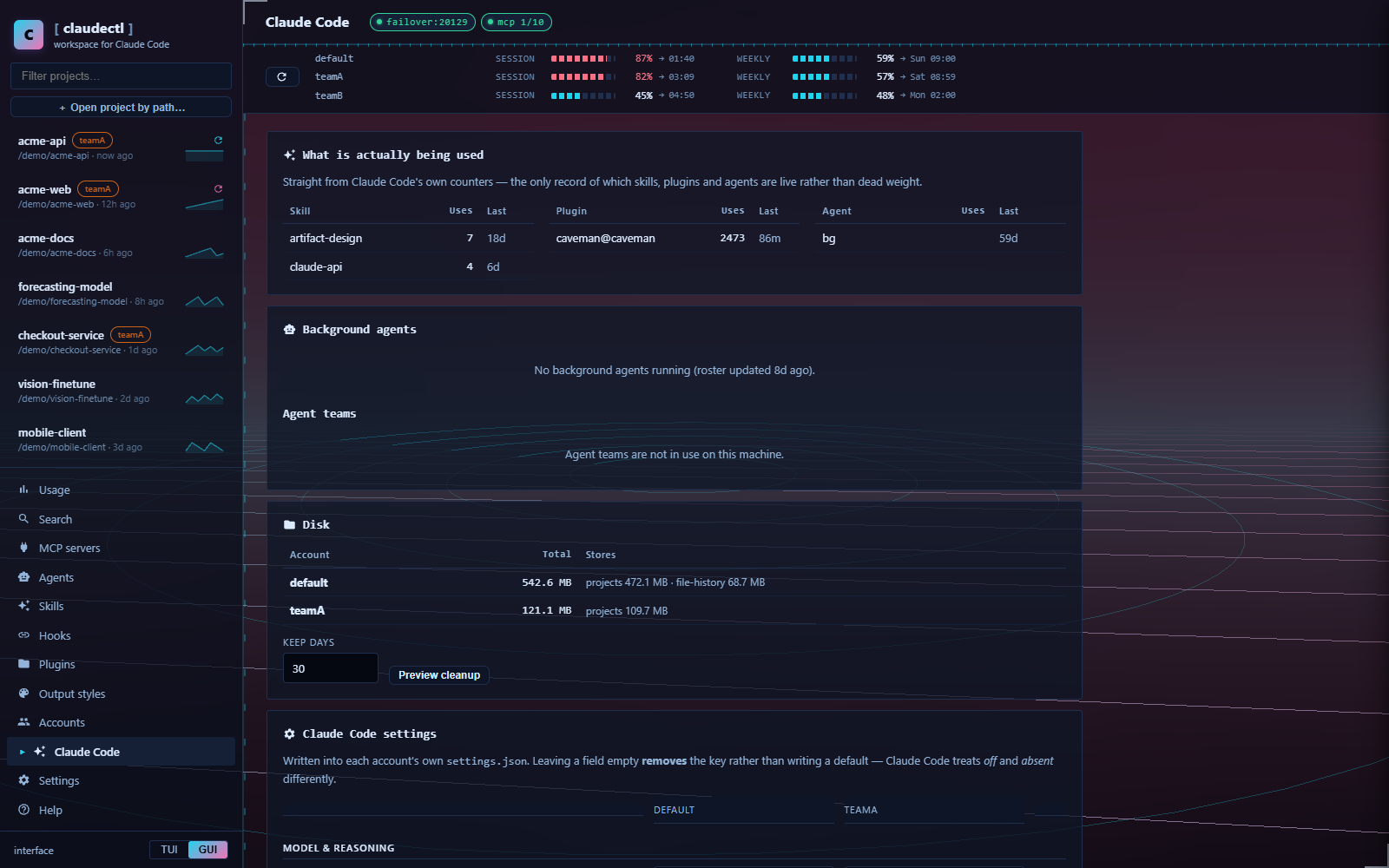1389x868 pixels.
Task: Click the mcp 1/10 status badge
Action: [517, 23]
